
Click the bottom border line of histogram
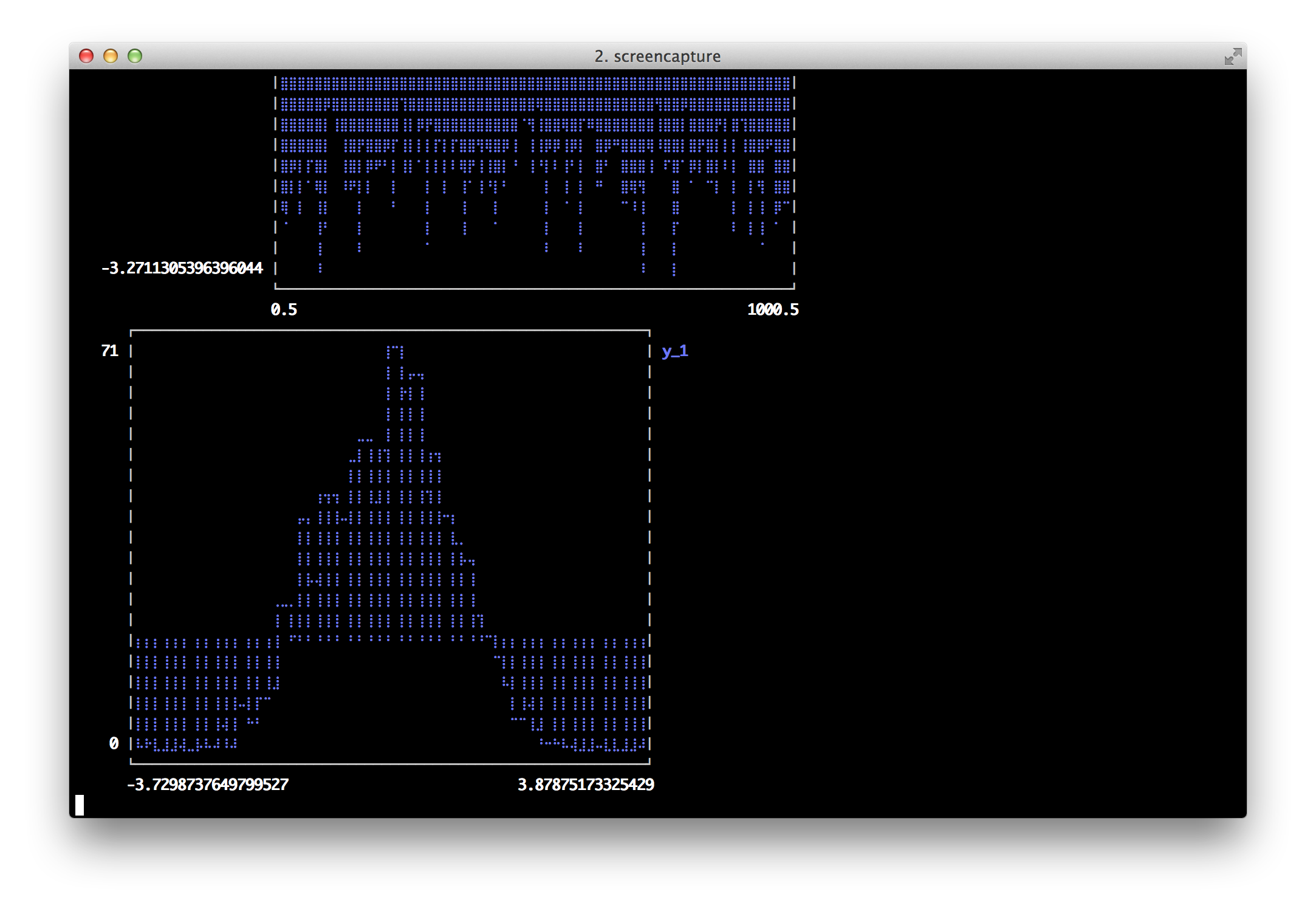(x=390, y=763)
